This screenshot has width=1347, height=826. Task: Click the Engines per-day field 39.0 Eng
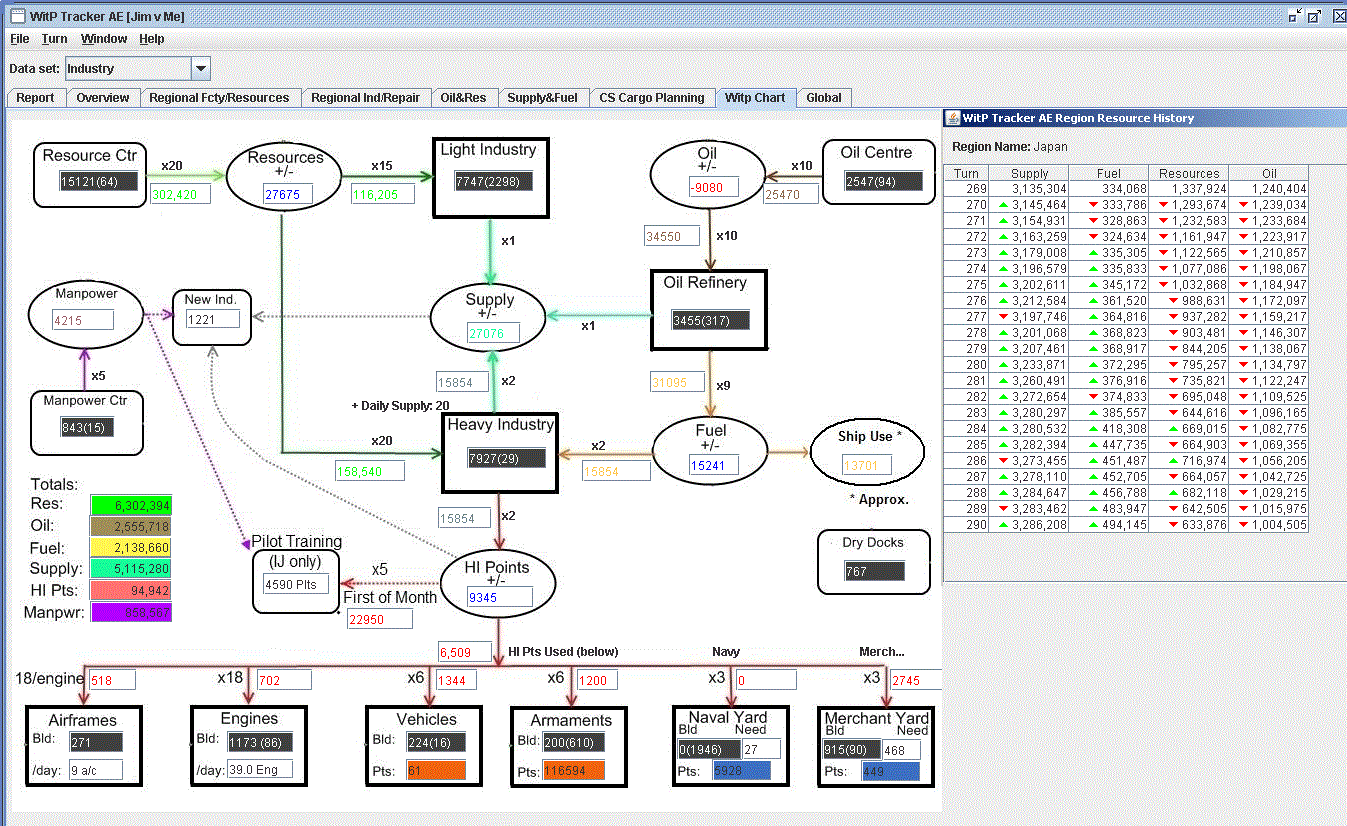[x=259, y=769]
